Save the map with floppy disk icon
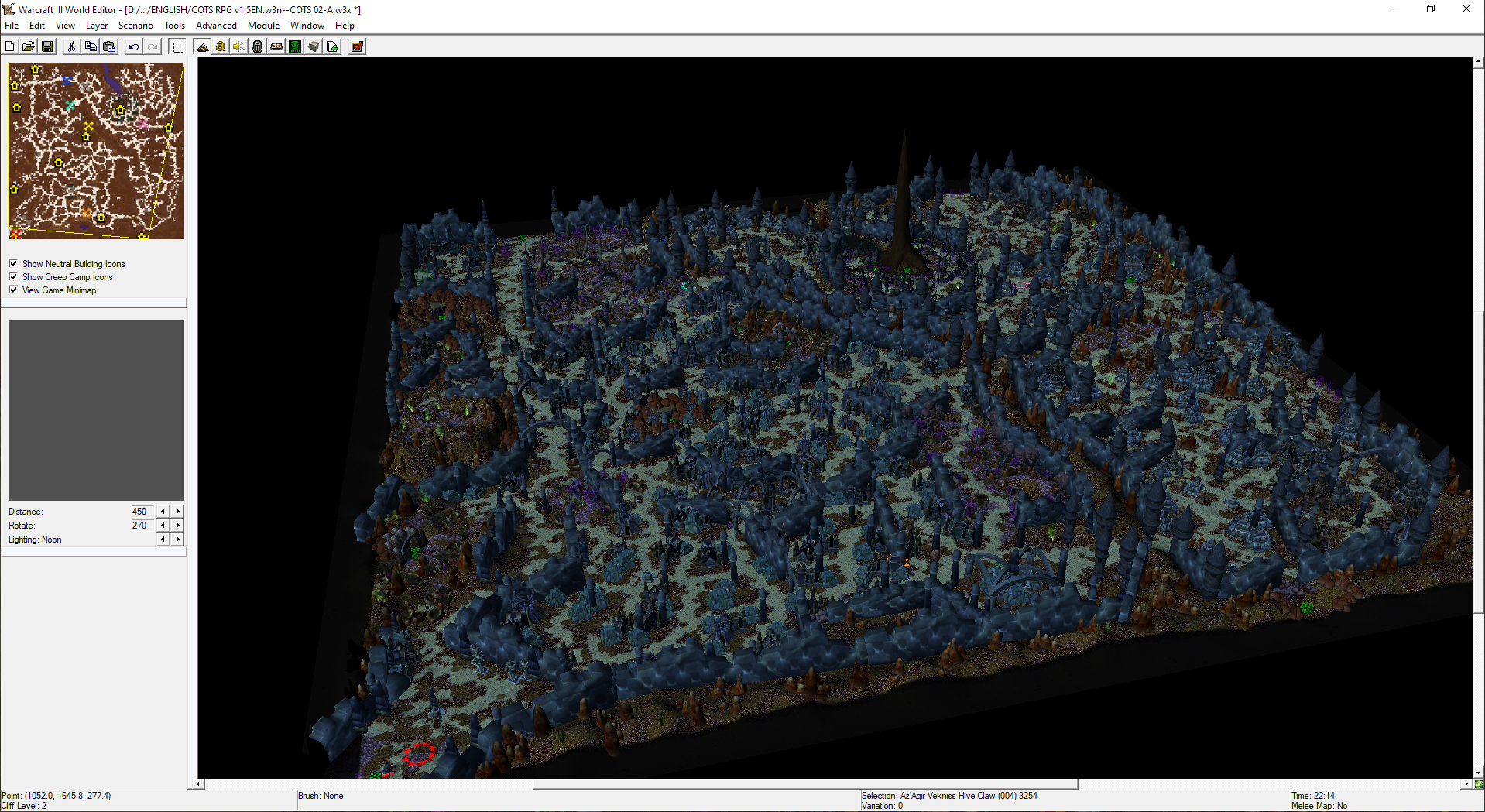Screen dimensions: 1485x812 pyautogui.click(x=47, y=46)
